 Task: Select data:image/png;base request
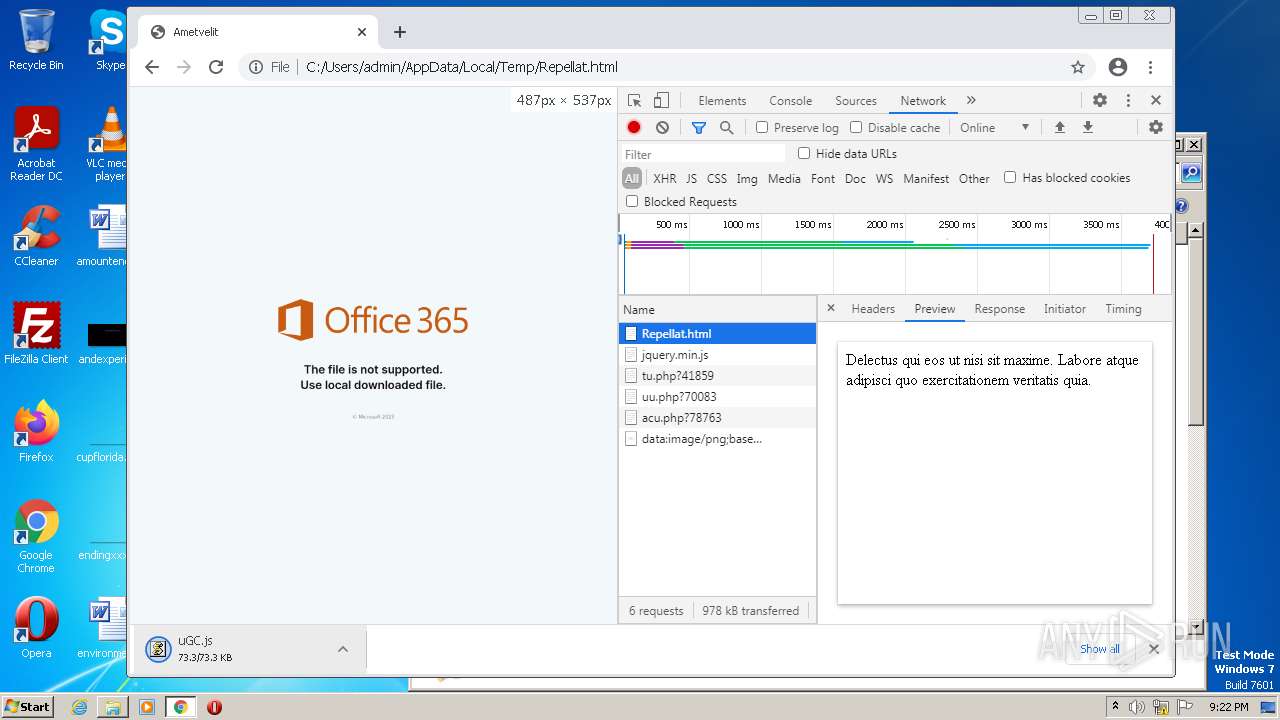(x=717, y=438)
